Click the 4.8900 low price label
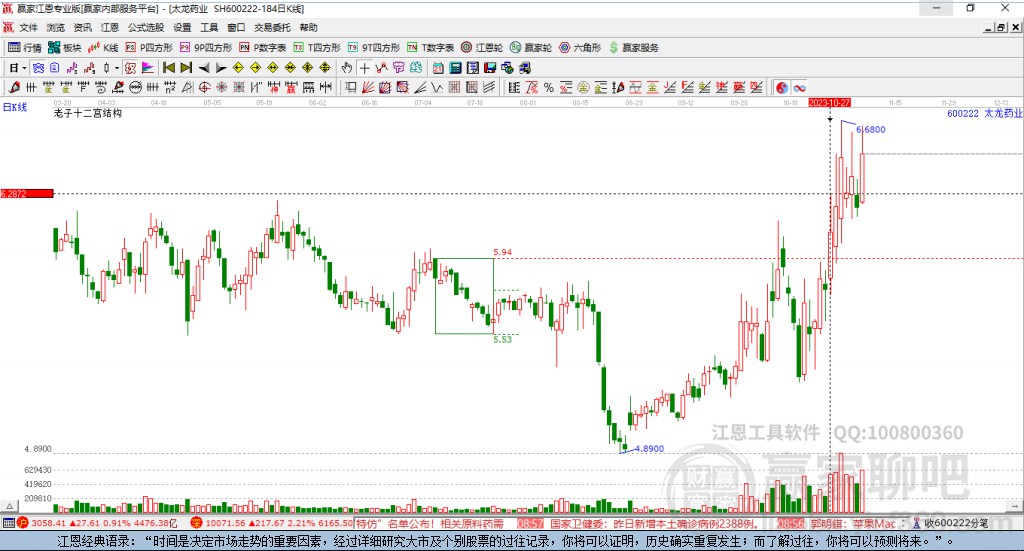 [x=649, y=449]
